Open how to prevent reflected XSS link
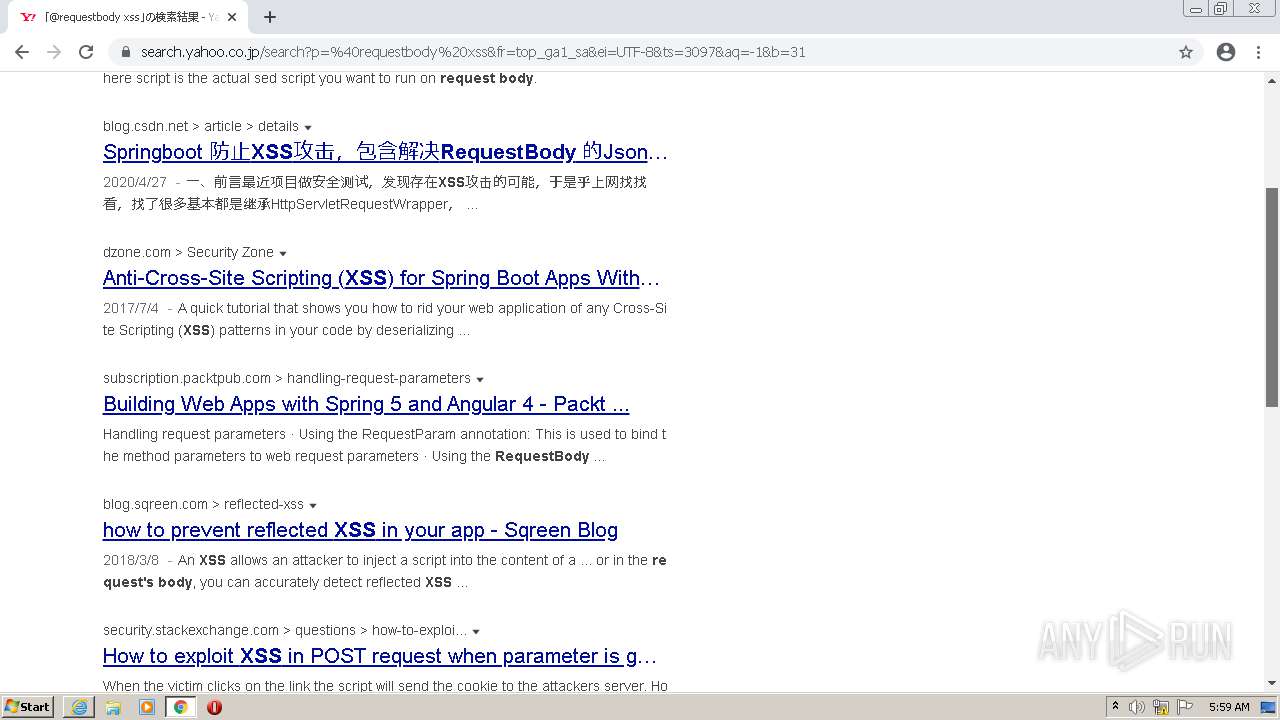The width and height of the screenshot is (1280, 720). (360, 530)
